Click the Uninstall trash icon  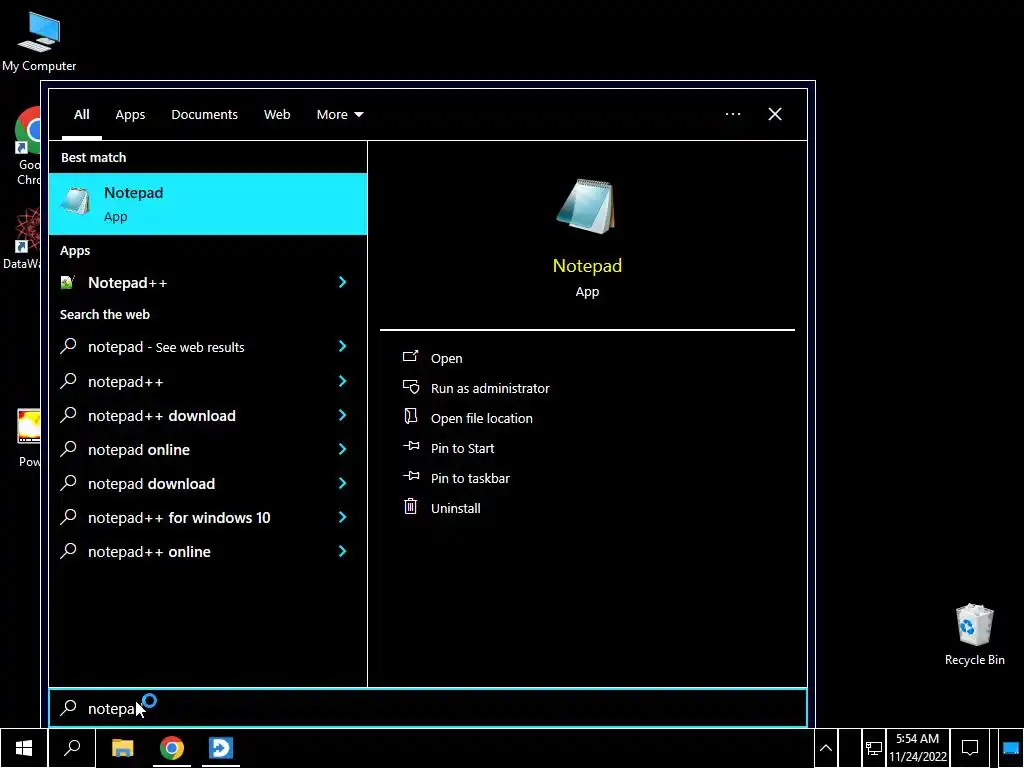click(410, 507)
